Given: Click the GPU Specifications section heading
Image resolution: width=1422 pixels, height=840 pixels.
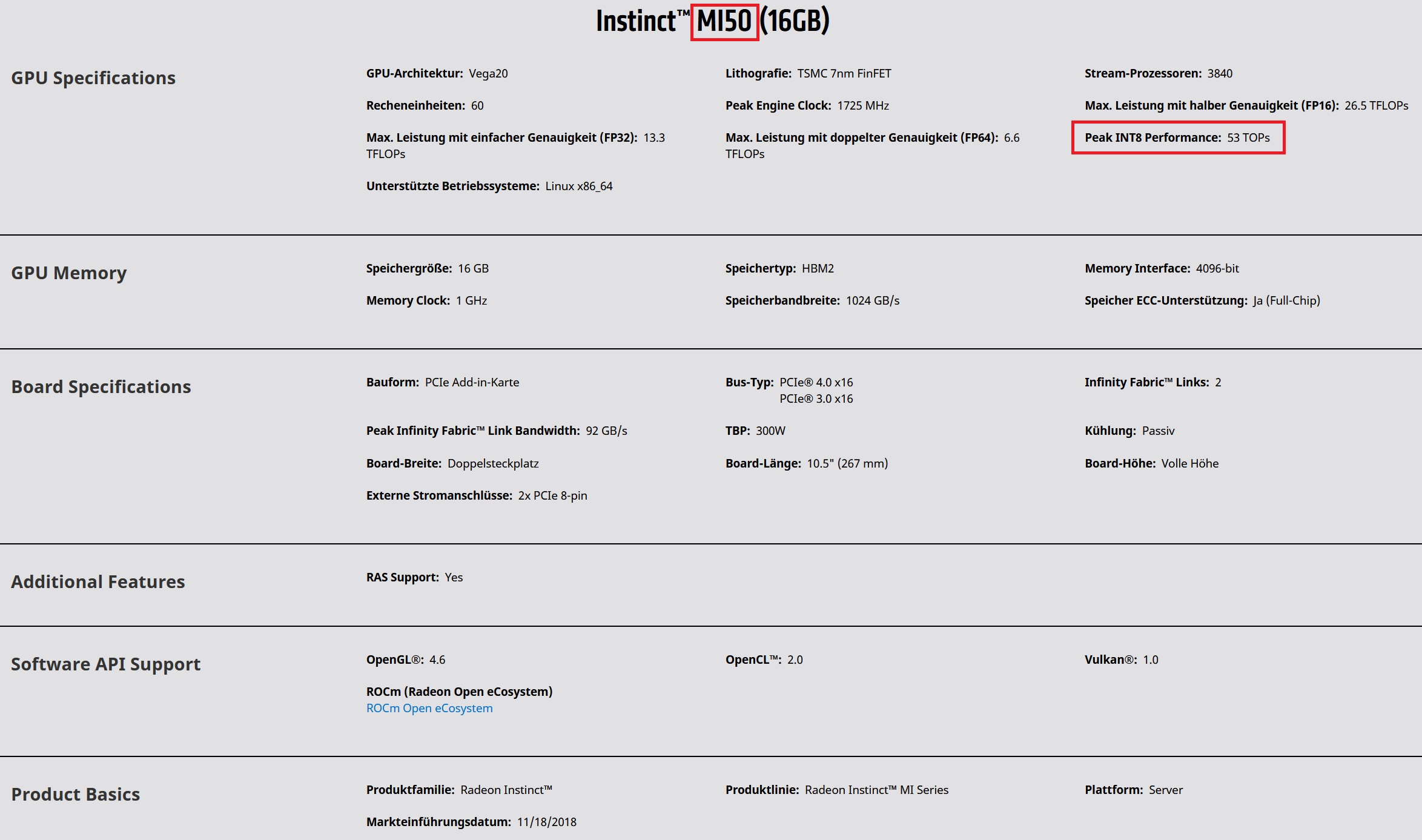Looking at the screenshot, I should tap(93, 78).
